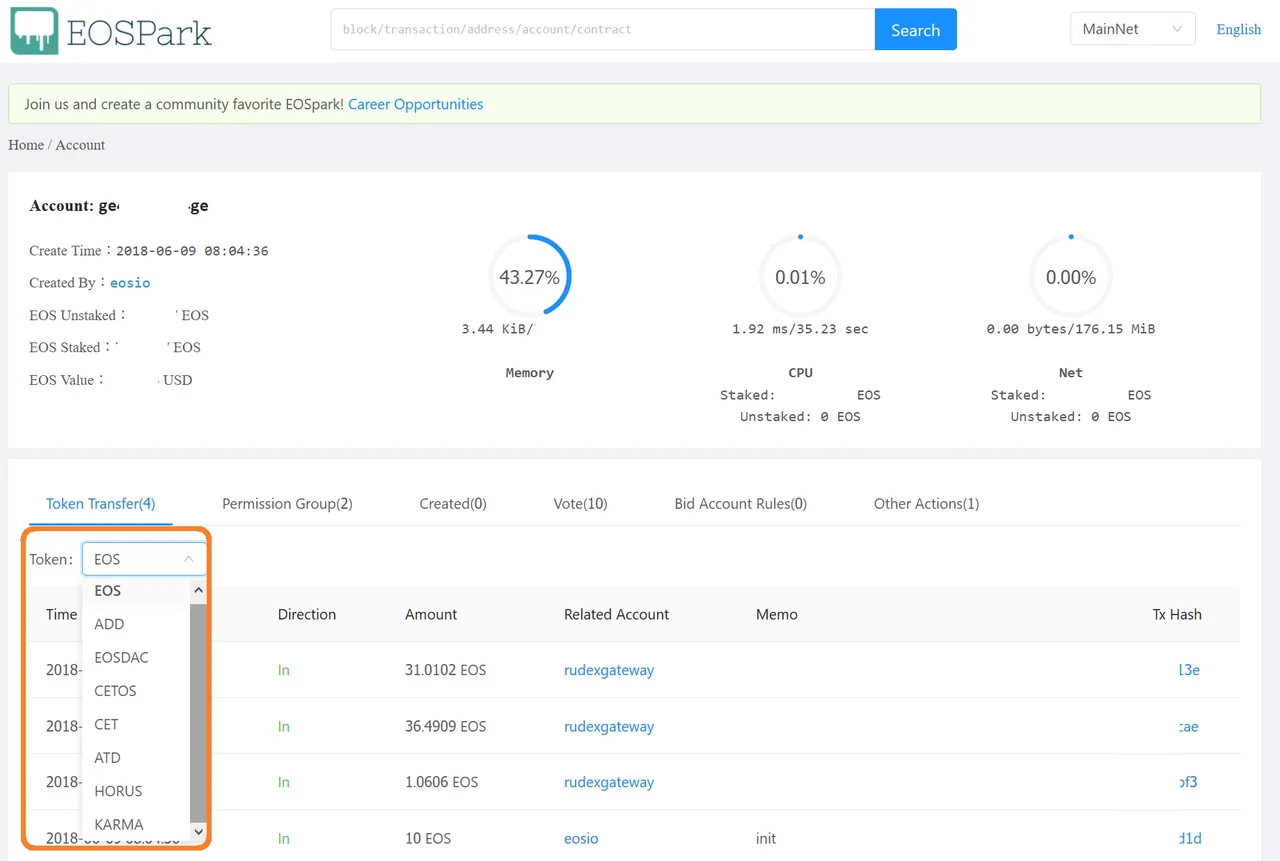Click the init memo cell
The width and height of the screenshot is (1280, 861).
tap(766, 838)
